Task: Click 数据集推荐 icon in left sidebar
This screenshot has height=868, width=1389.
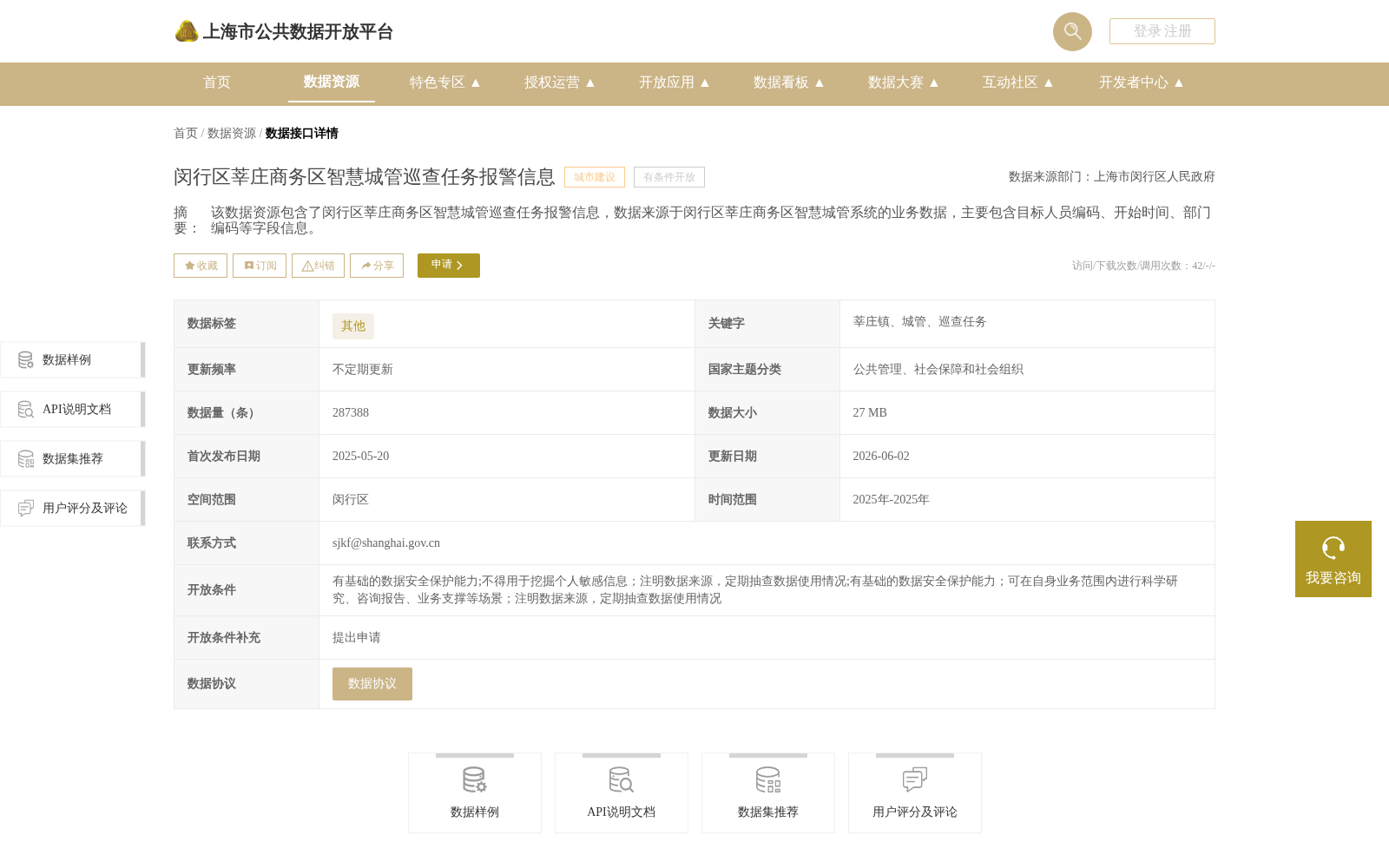Action: click(26, 459)
